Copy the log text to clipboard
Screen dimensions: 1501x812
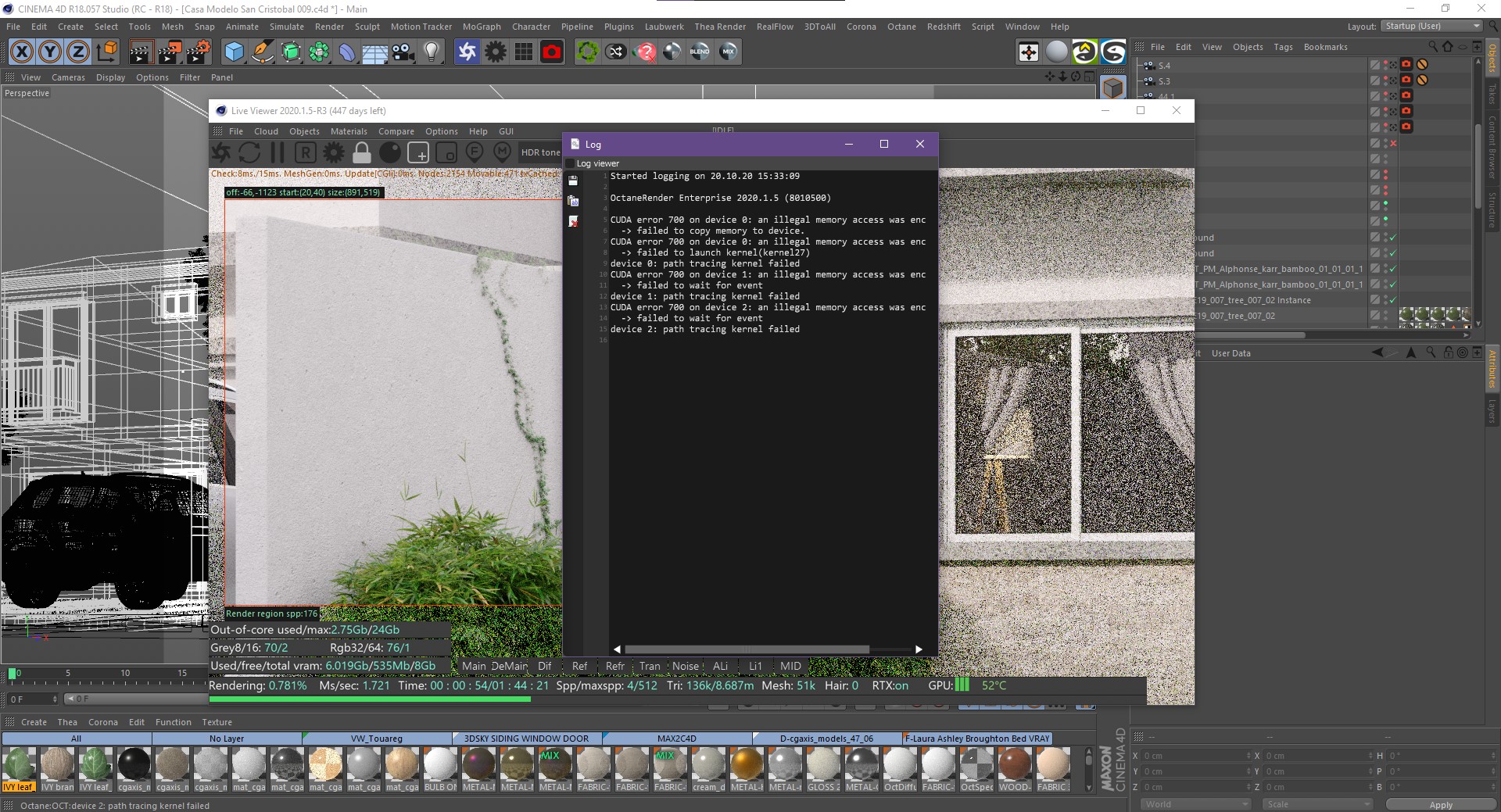tap(573, 201)
